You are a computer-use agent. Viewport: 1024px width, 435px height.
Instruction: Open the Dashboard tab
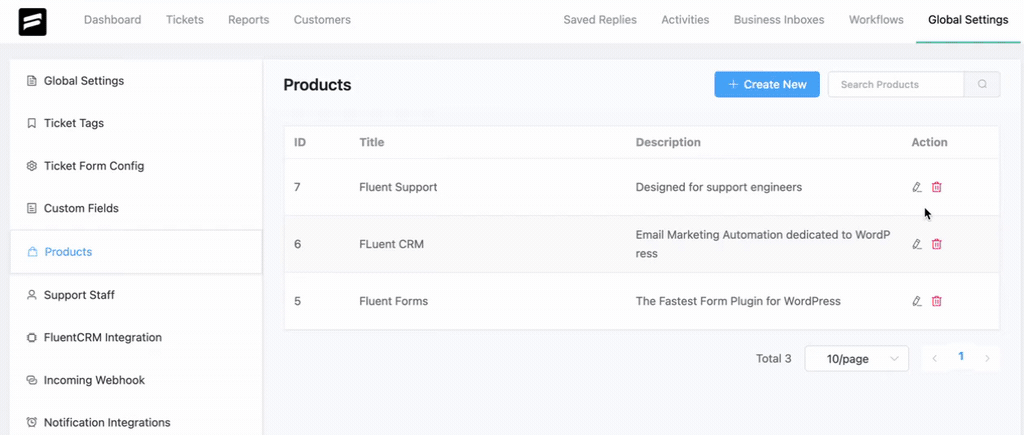112,20
